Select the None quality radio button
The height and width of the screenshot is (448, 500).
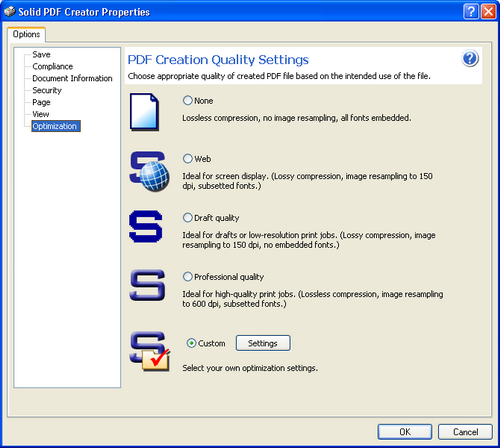tap(188, 100)
